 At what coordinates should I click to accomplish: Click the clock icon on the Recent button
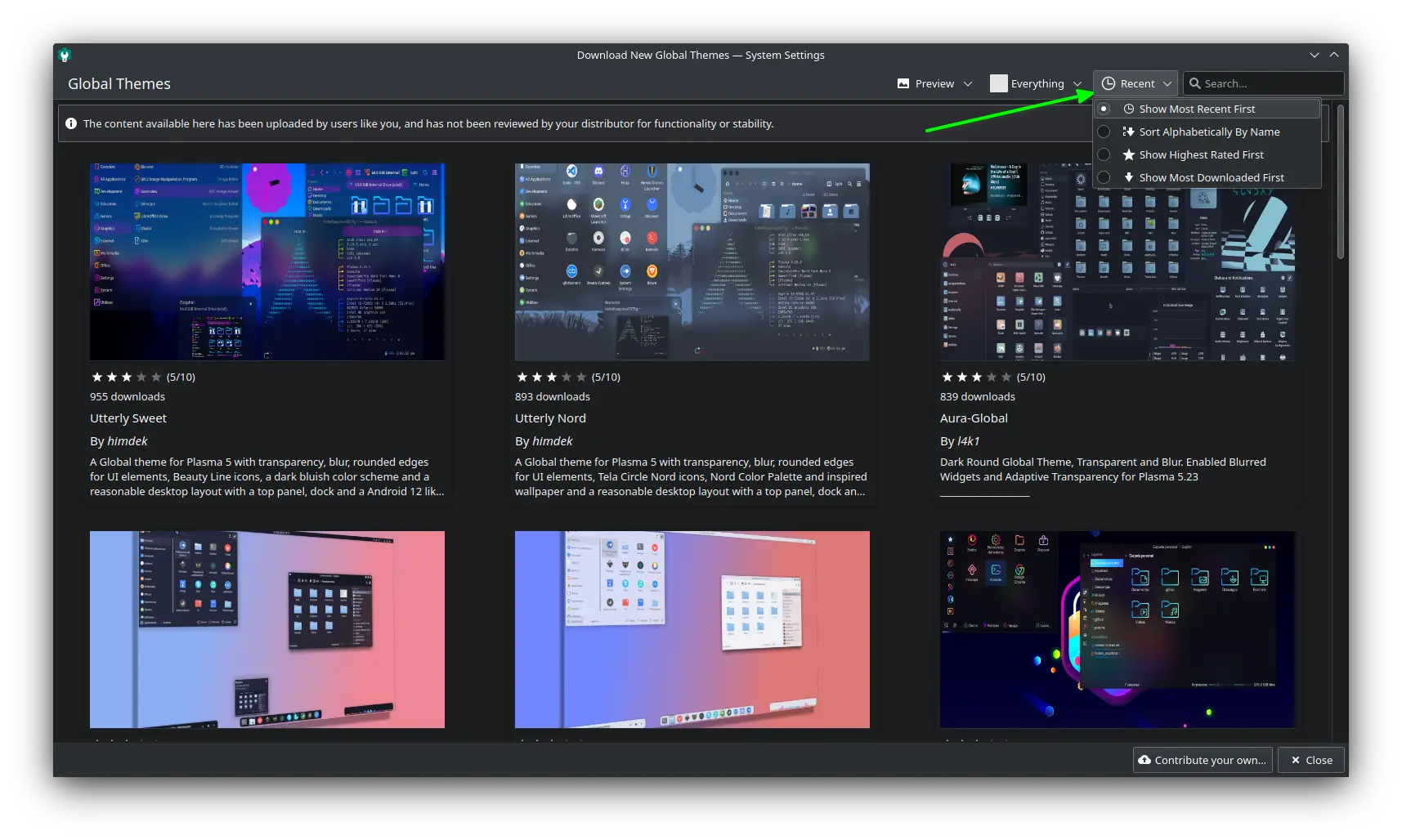1109,83
